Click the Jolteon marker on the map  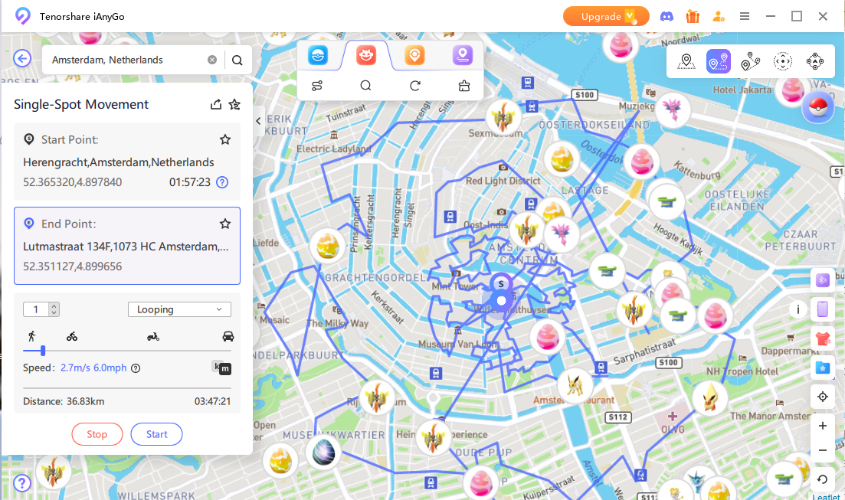[575, 386]
